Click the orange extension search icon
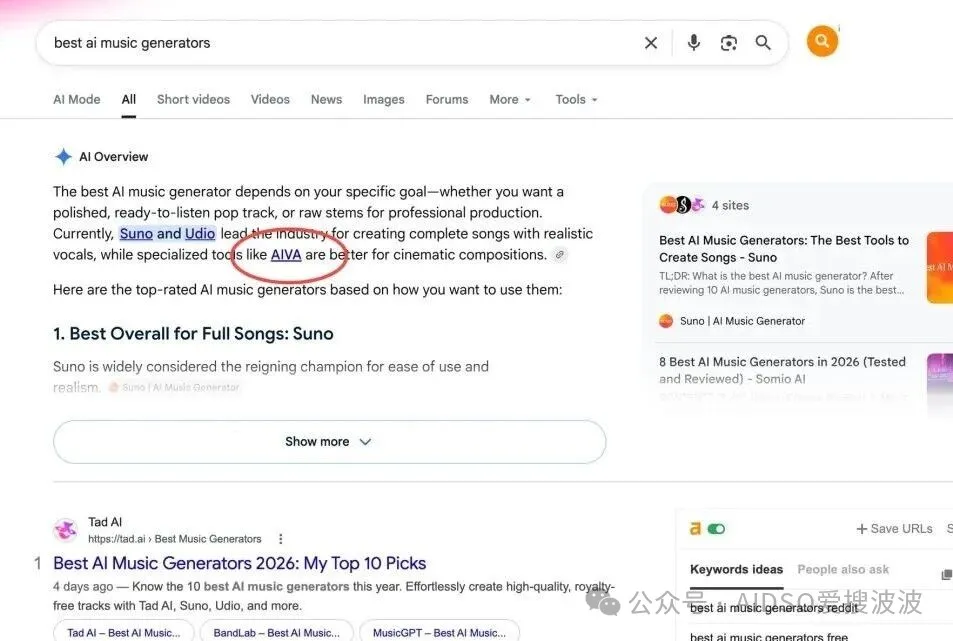Image resolution: width=953 pixels, height=641 pixels. pos(822,41)
